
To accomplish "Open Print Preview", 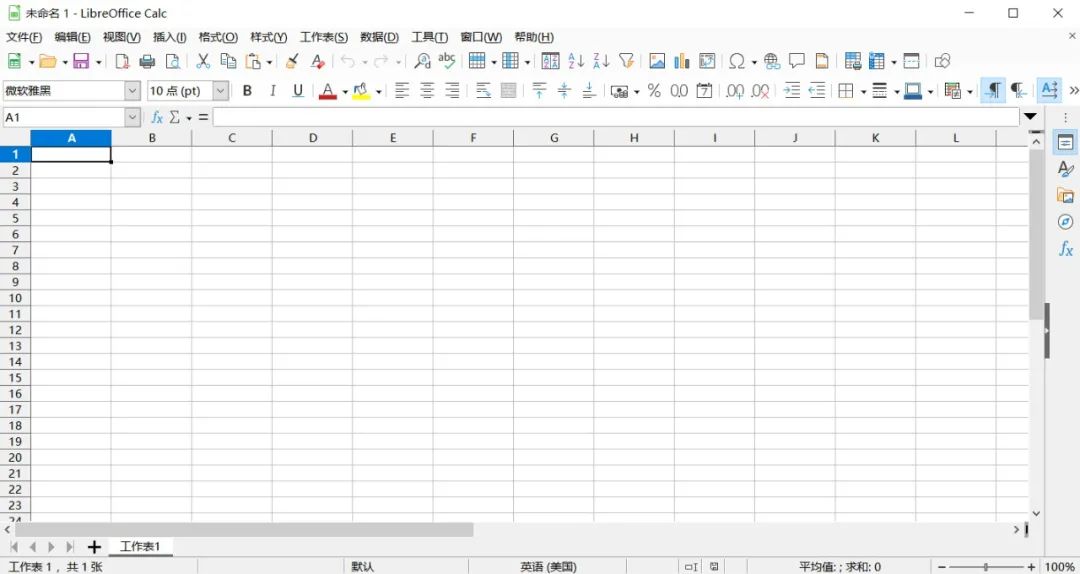I will point(173,61).
